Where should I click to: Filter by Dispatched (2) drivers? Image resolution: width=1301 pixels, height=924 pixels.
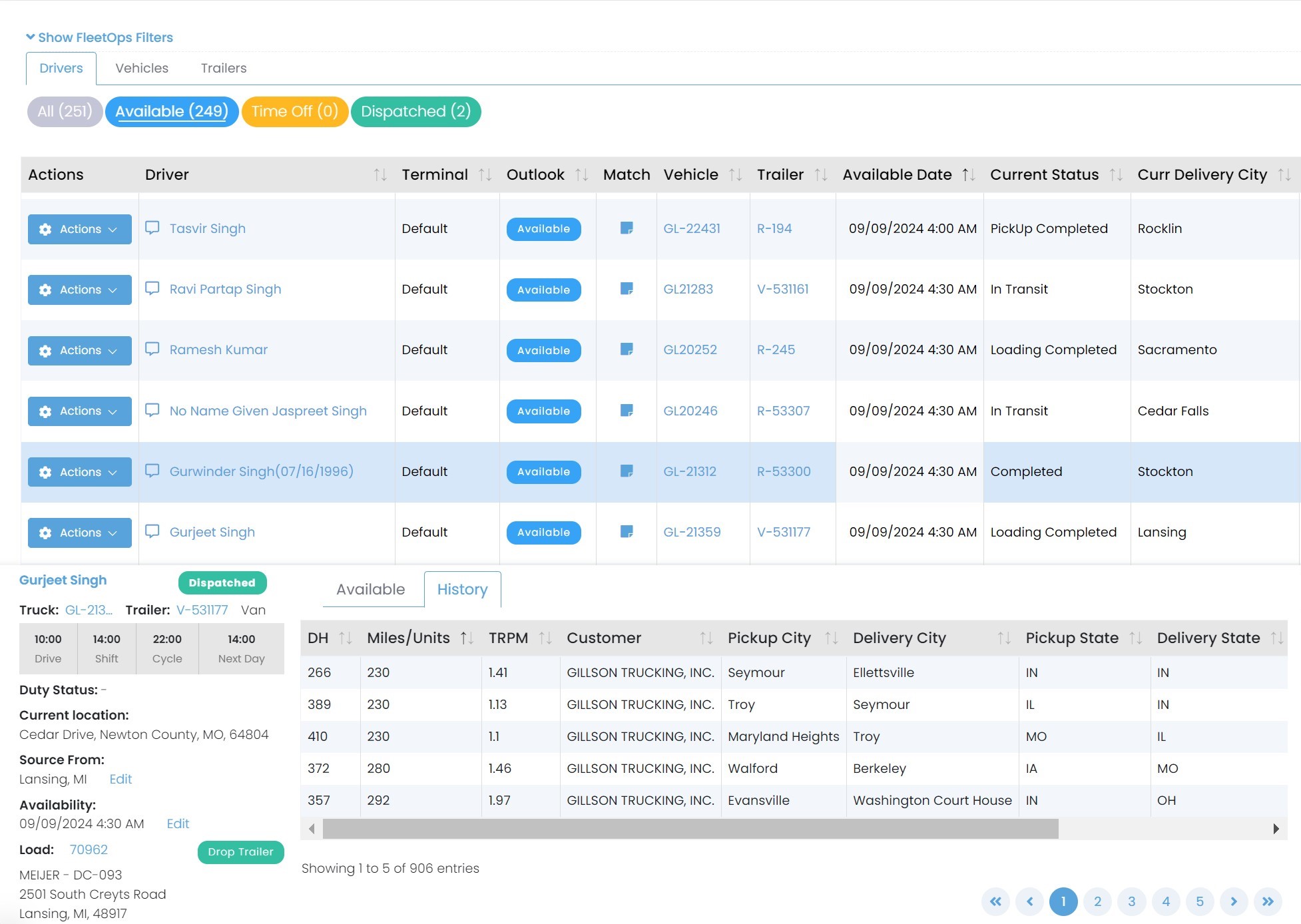(x=416, y=111)
